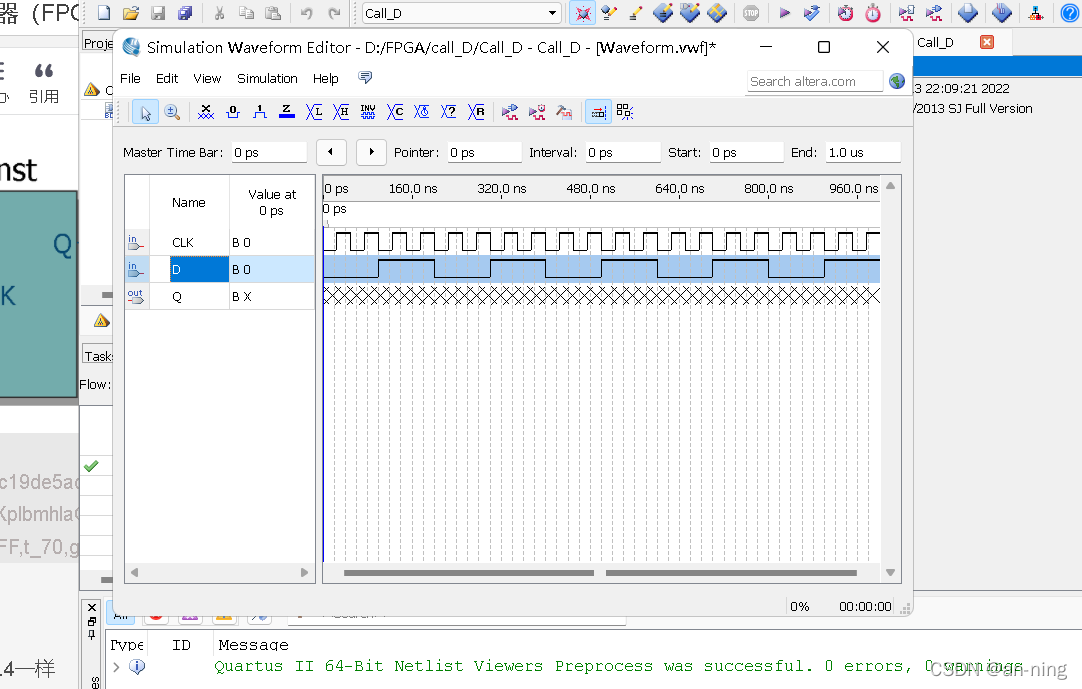Screen dimensions: 1082x689
Task: Apply Random Values (R) tool
Action: [x=476, y=113]
